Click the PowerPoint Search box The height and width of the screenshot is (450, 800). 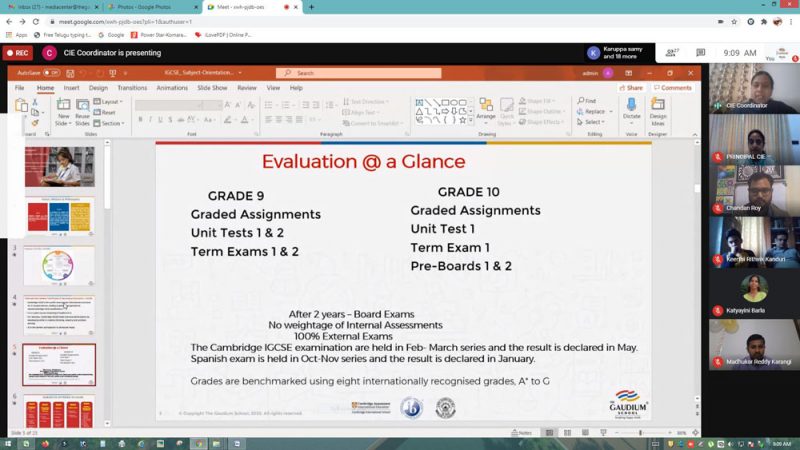(x=359, y=73)
